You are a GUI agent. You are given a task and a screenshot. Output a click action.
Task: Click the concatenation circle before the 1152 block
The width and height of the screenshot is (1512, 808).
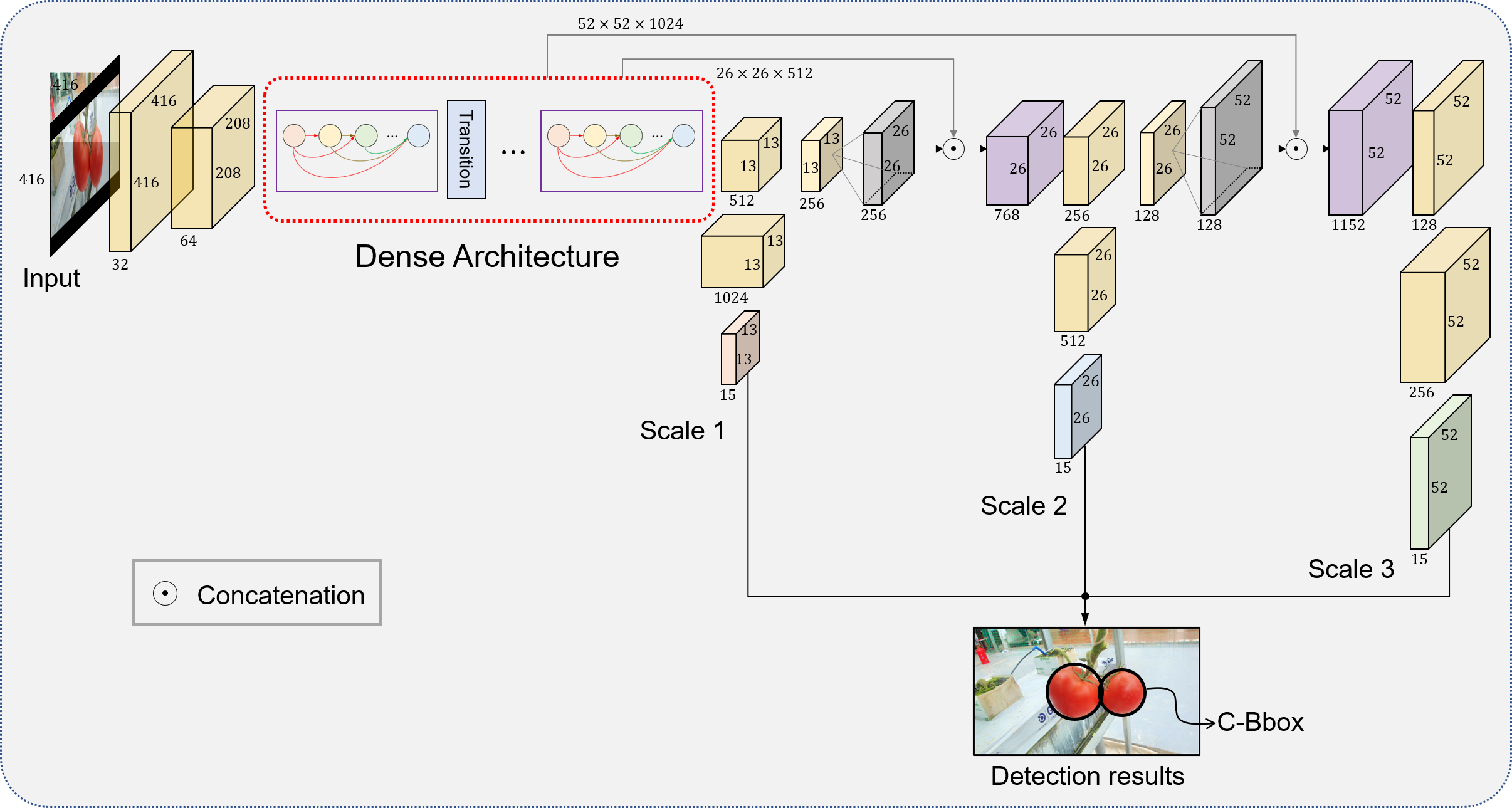pos(1296,149)
